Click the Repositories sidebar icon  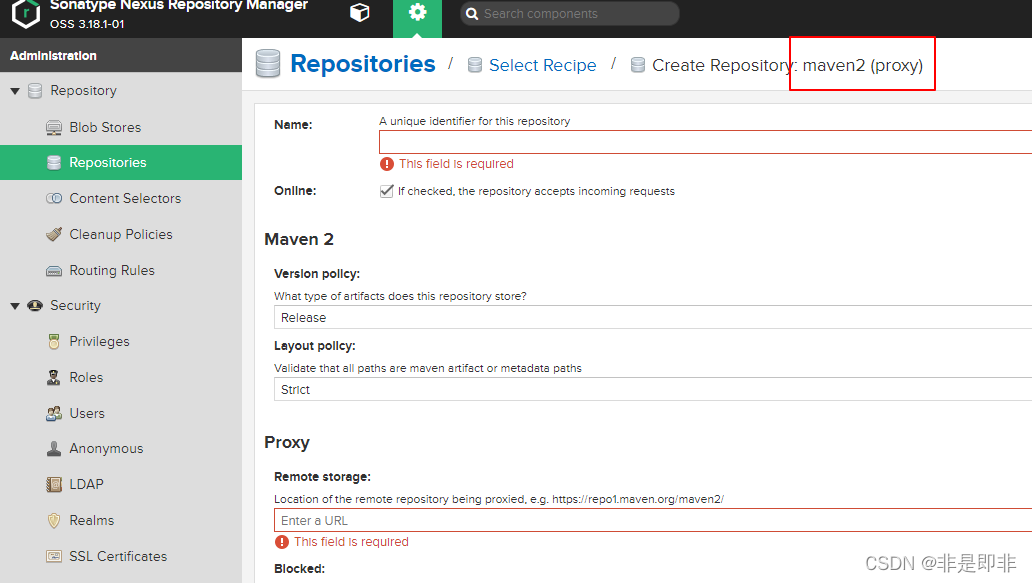[54, 163]
